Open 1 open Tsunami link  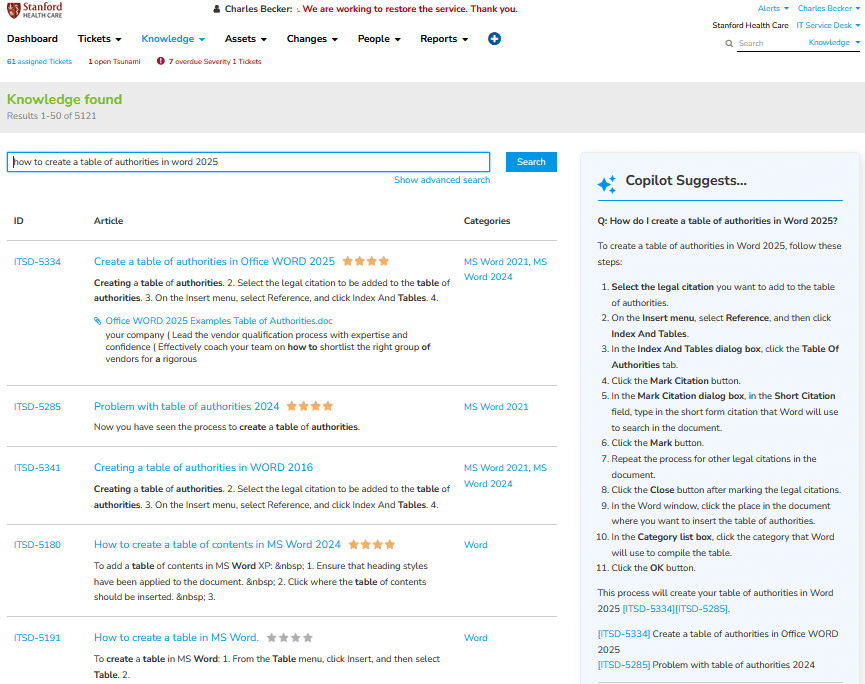click(x=114, y=61)
